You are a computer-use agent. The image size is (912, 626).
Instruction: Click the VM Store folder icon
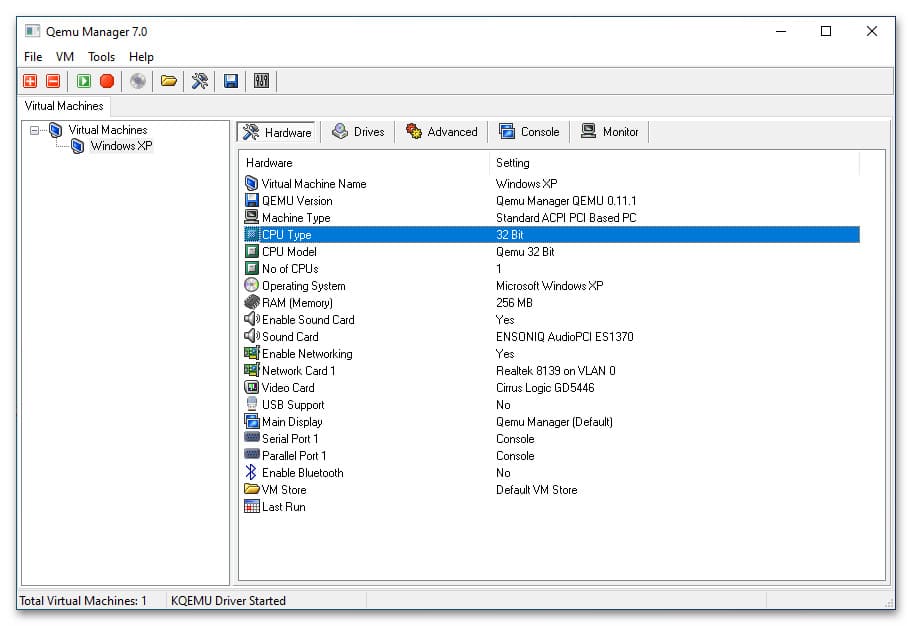pyautogui.click(x=252, y=489)
